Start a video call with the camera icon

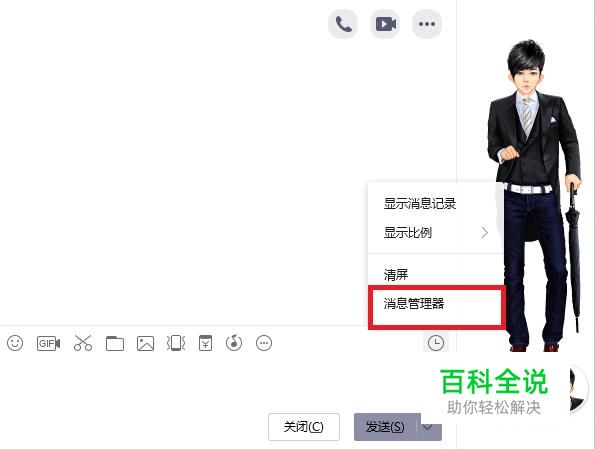click(x=385, y=24)
